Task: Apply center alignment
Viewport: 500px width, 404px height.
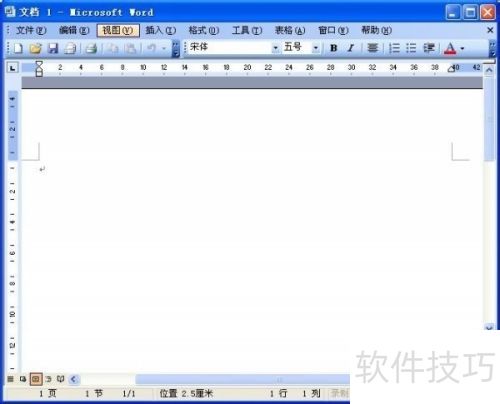Action: (x=372, y=48)
